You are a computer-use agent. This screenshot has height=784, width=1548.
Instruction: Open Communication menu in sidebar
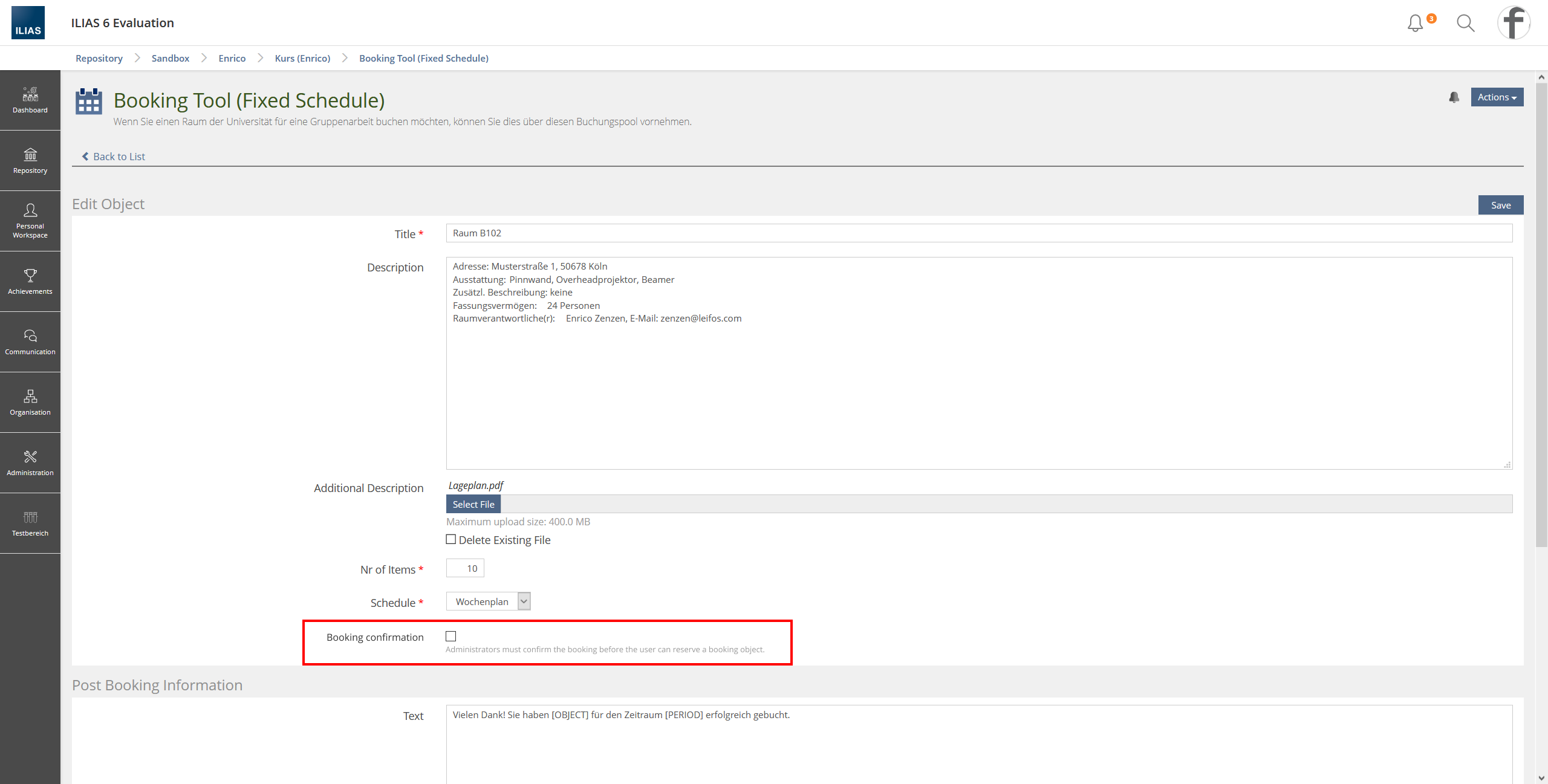tap(30, 342)
